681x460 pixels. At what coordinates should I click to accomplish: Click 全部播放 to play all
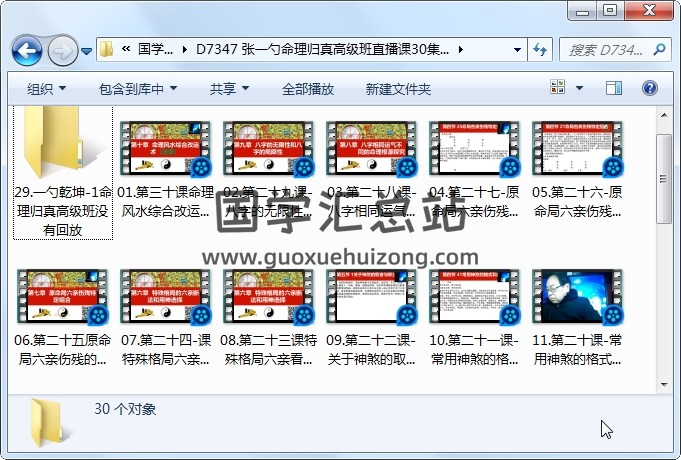(x=307, y=89)
